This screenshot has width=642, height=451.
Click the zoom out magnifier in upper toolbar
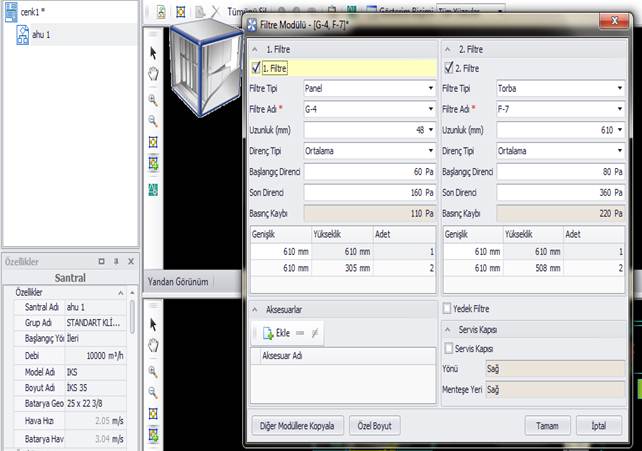pyautogui.click(x=153, y=121)
